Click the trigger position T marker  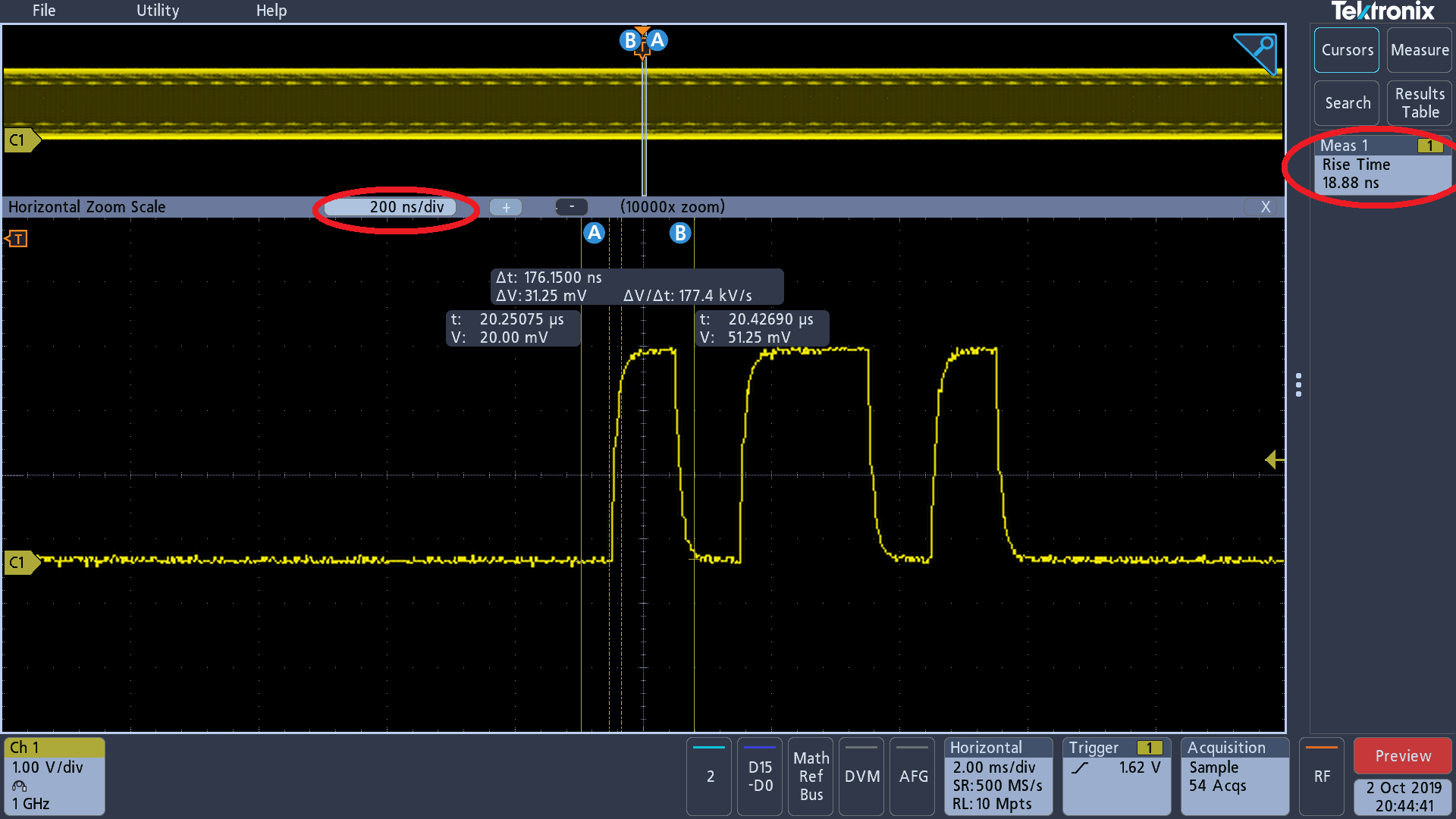pyautogui.click(x=17, y=239)
